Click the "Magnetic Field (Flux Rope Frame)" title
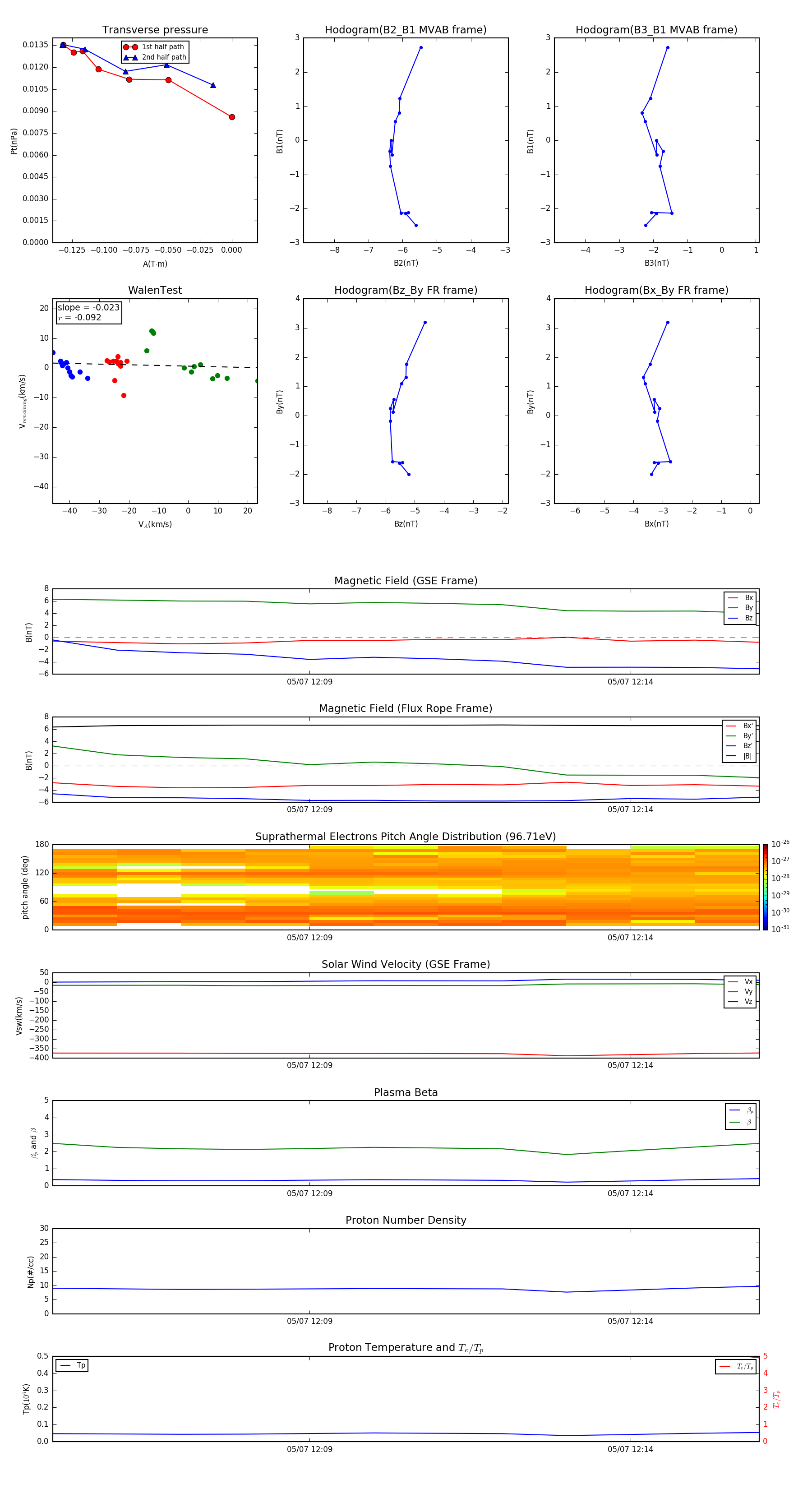Viewport: 812px width, 1489px height. pos(406,709)
